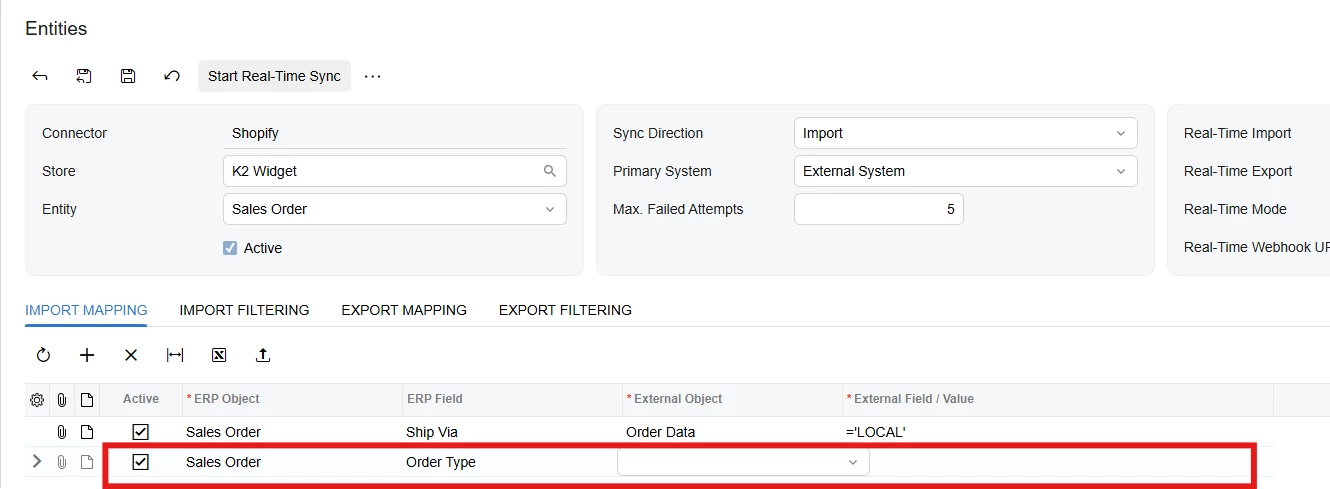
Task: Delete the selected mapping row
Action: [131, 355]
